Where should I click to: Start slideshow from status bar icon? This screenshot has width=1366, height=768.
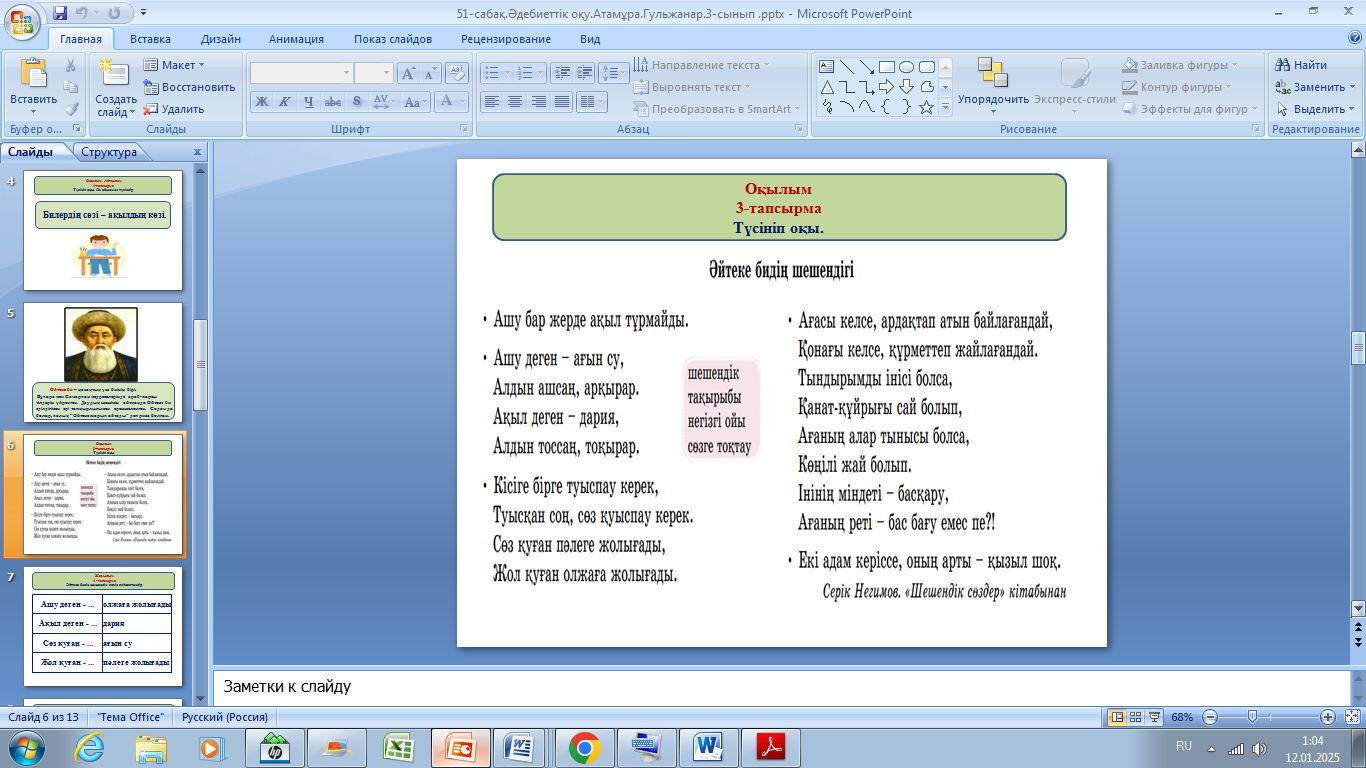tap(1155, 717)
